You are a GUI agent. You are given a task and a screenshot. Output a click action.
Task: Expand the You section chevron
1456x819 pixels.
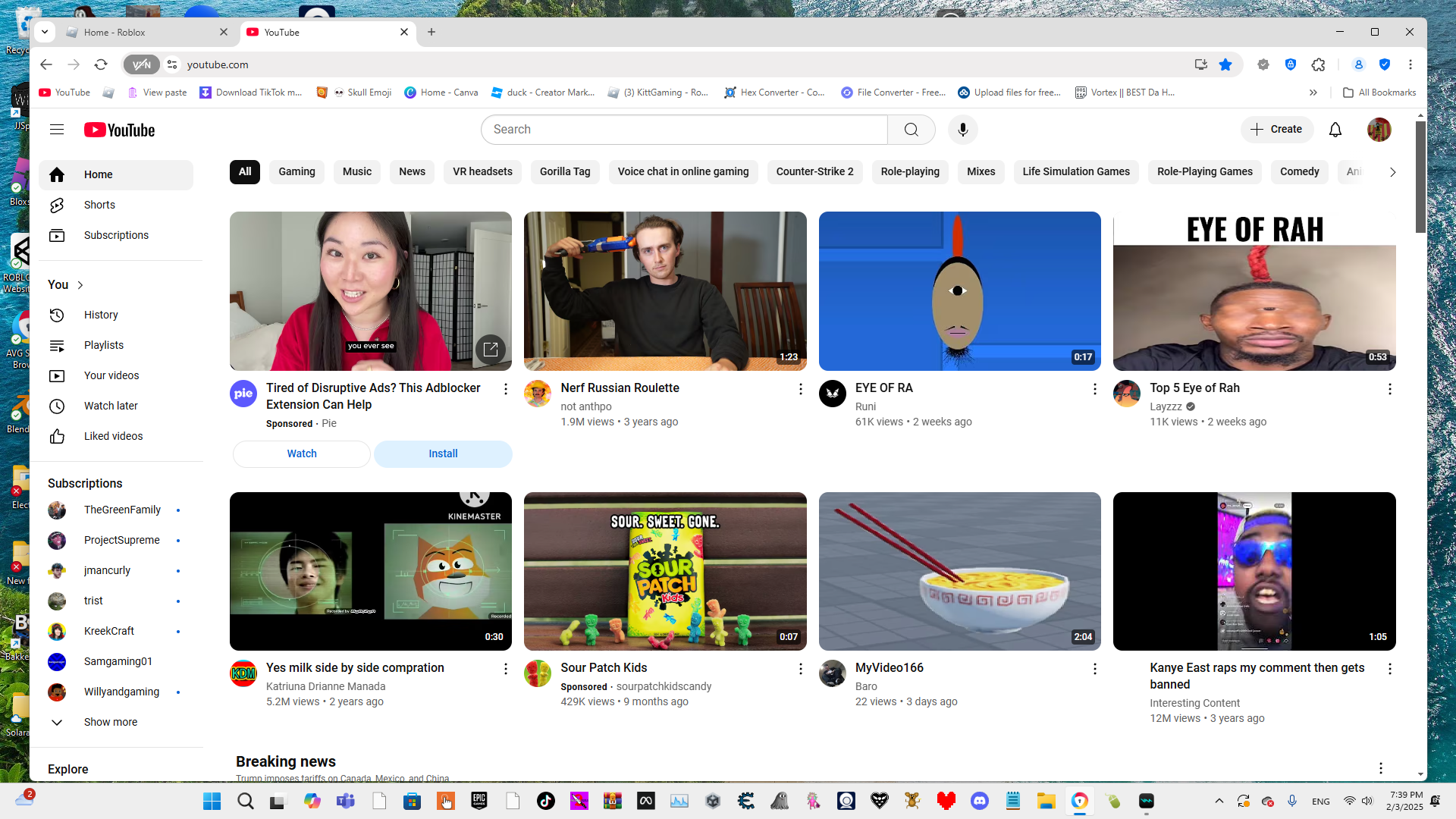tap(80, 285)
